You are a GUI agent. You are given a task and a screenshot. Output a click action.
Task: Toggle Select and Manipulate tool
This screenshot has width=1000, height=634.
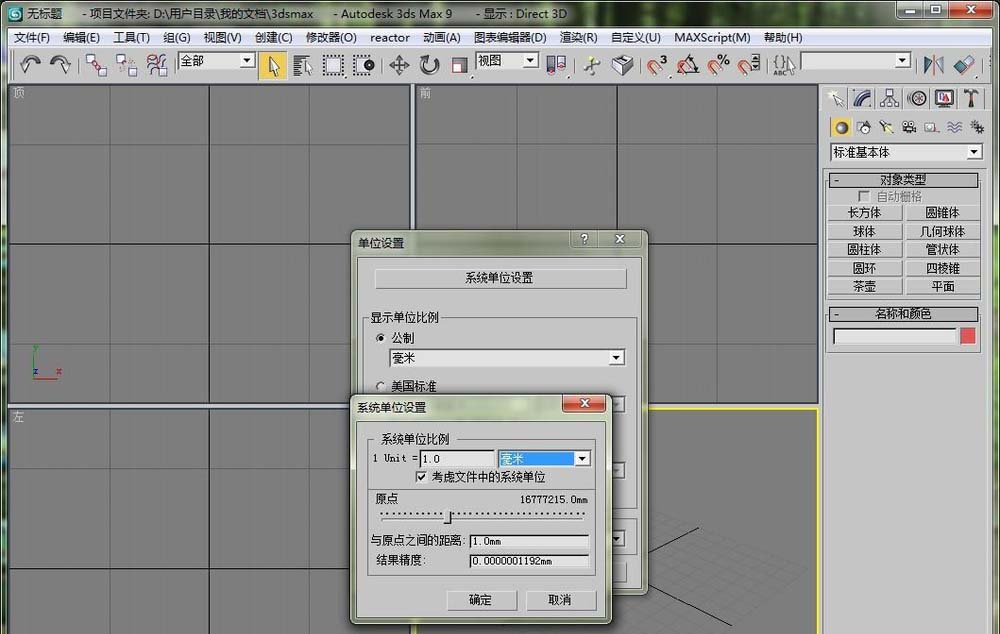pyautogui.click(x=592, y=65)
